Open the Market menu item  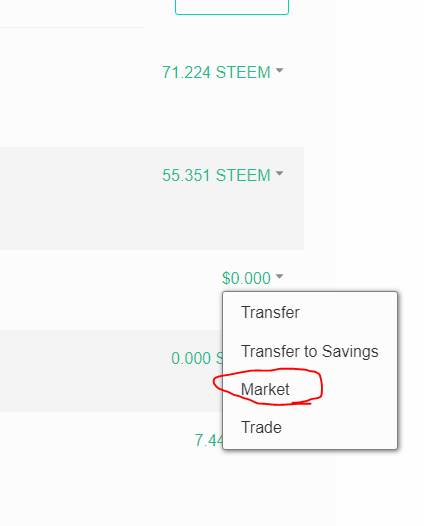(x=265, y=389)
